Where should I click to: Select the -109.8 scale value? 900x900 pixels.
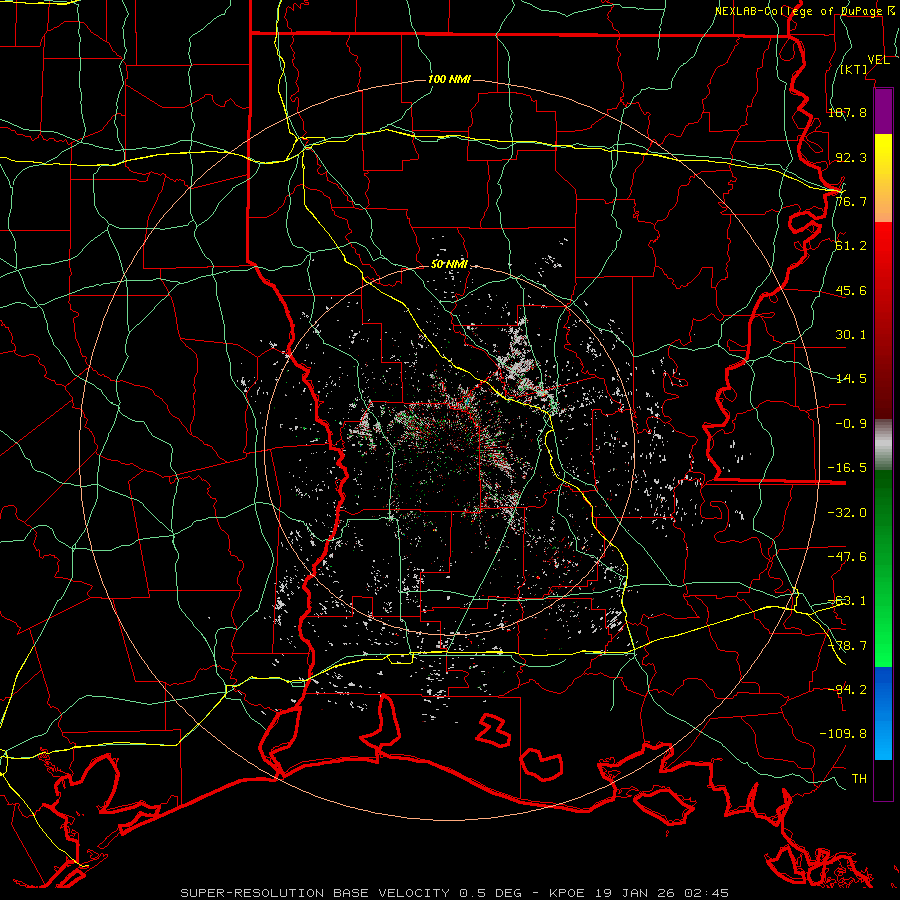(x=843, y=734)
